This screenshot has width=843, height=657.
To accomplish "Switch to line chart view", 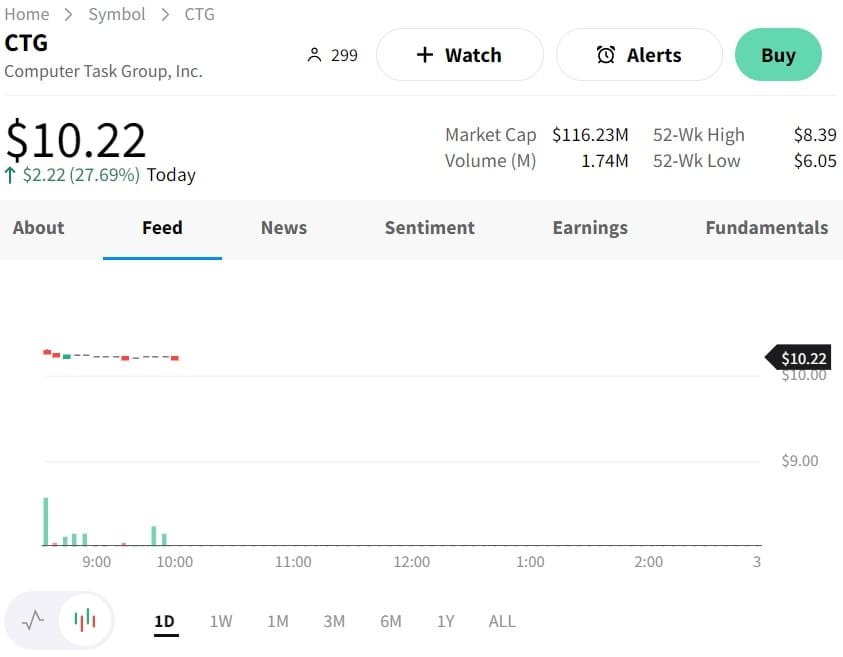I will tap(33, 620).
